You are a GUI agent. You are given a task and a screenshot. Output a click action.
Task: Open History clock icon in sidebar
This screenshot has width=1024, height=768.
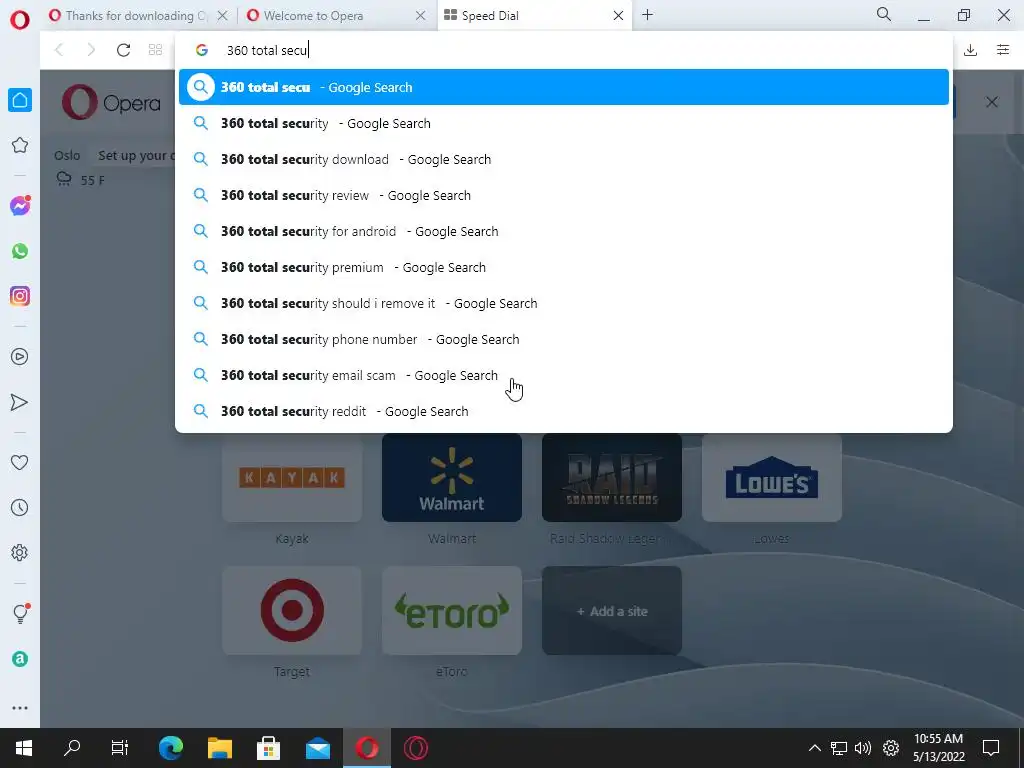tap(20, 507)
